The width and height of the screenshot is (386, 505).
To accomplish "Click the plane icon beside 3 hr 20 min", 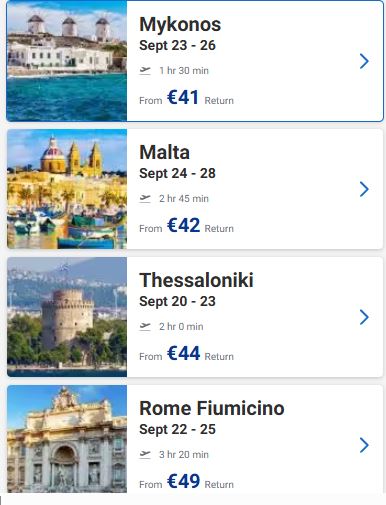I will coord(145,454).
